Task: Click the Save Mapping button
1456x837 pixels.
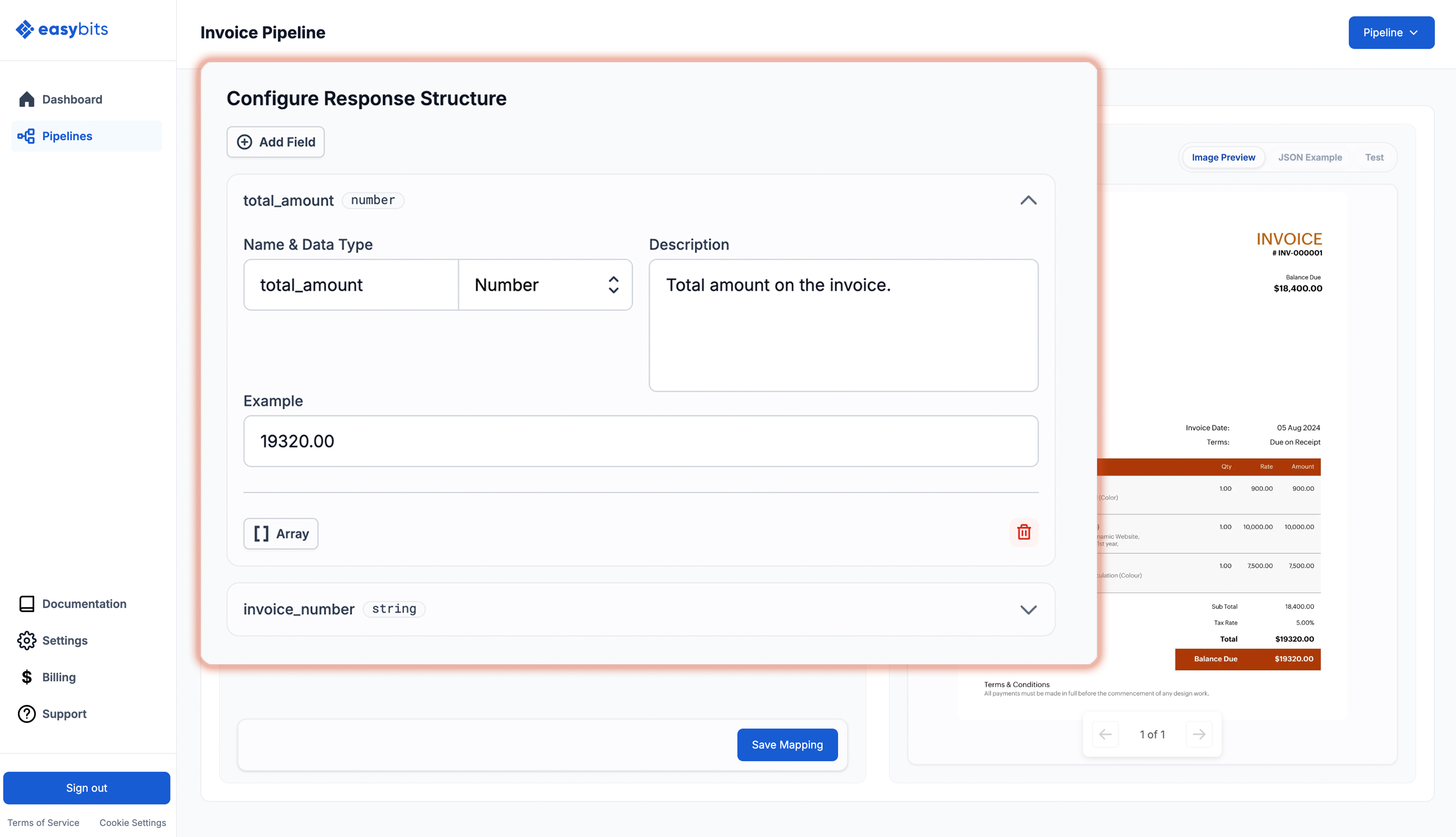Action: click(x=787, y=745)
